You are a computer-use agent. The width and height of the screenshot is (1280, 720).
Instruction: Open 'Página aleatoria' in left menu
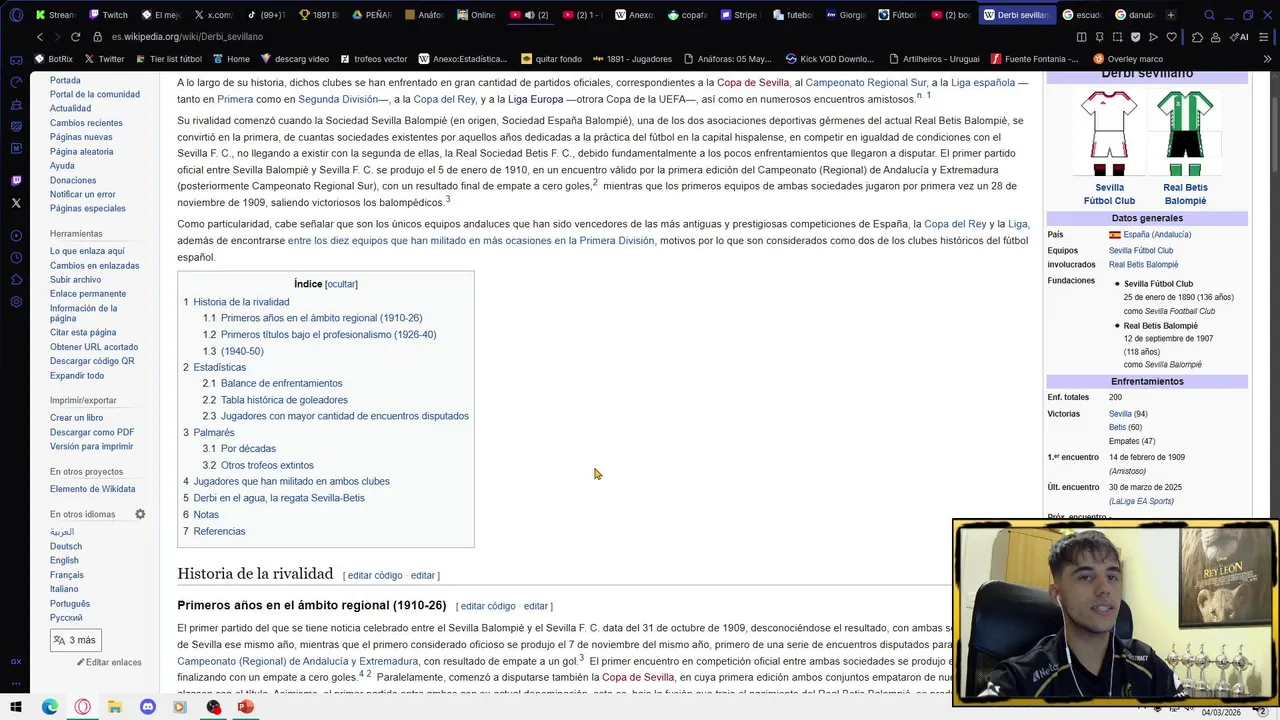point(82,151)
